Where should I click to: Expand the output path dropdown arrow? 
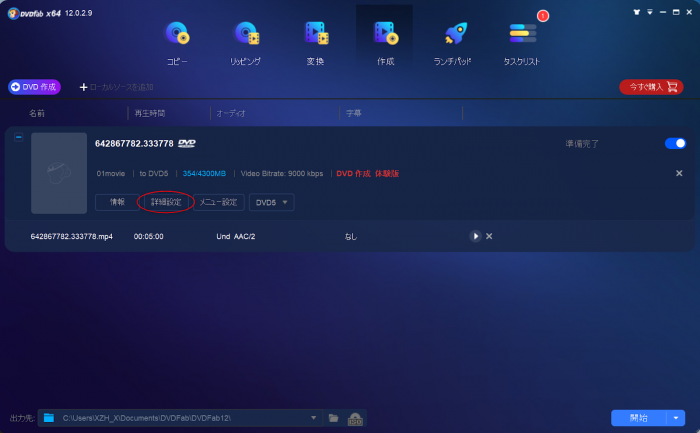tap(313, 418)
